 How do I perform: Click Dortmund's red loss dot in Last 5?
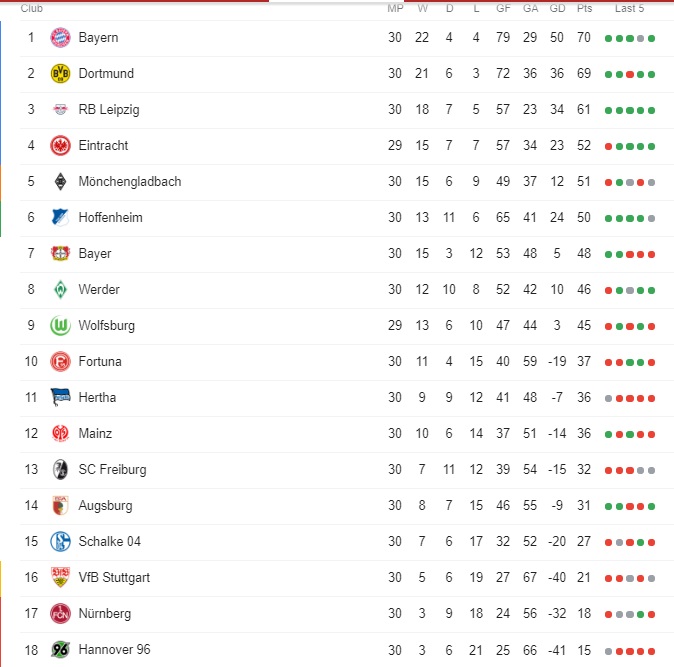630,75
